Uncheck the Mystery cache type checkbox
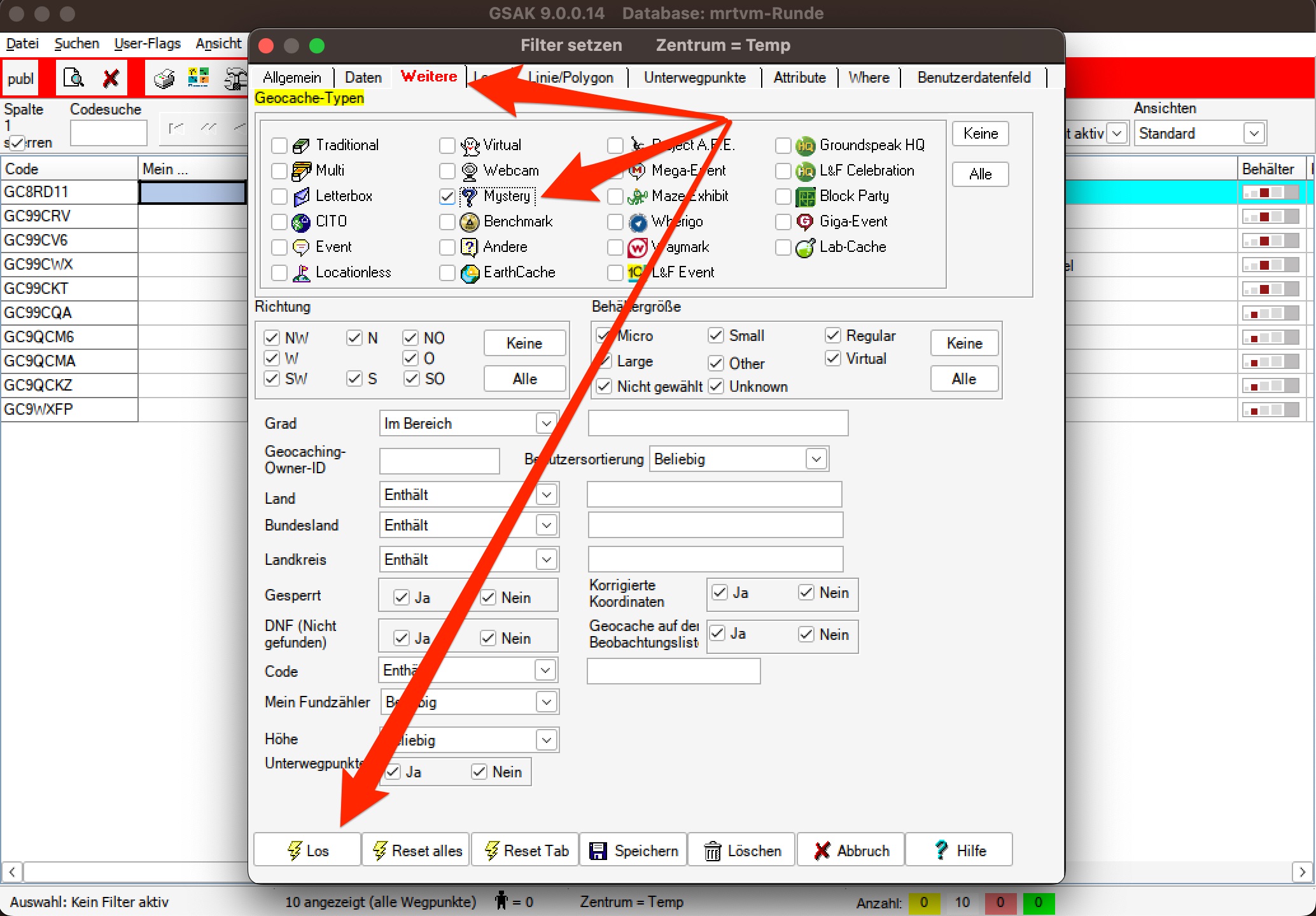Image resolution: width=1316 pixels, height=916 pixels. pos(447,197)
